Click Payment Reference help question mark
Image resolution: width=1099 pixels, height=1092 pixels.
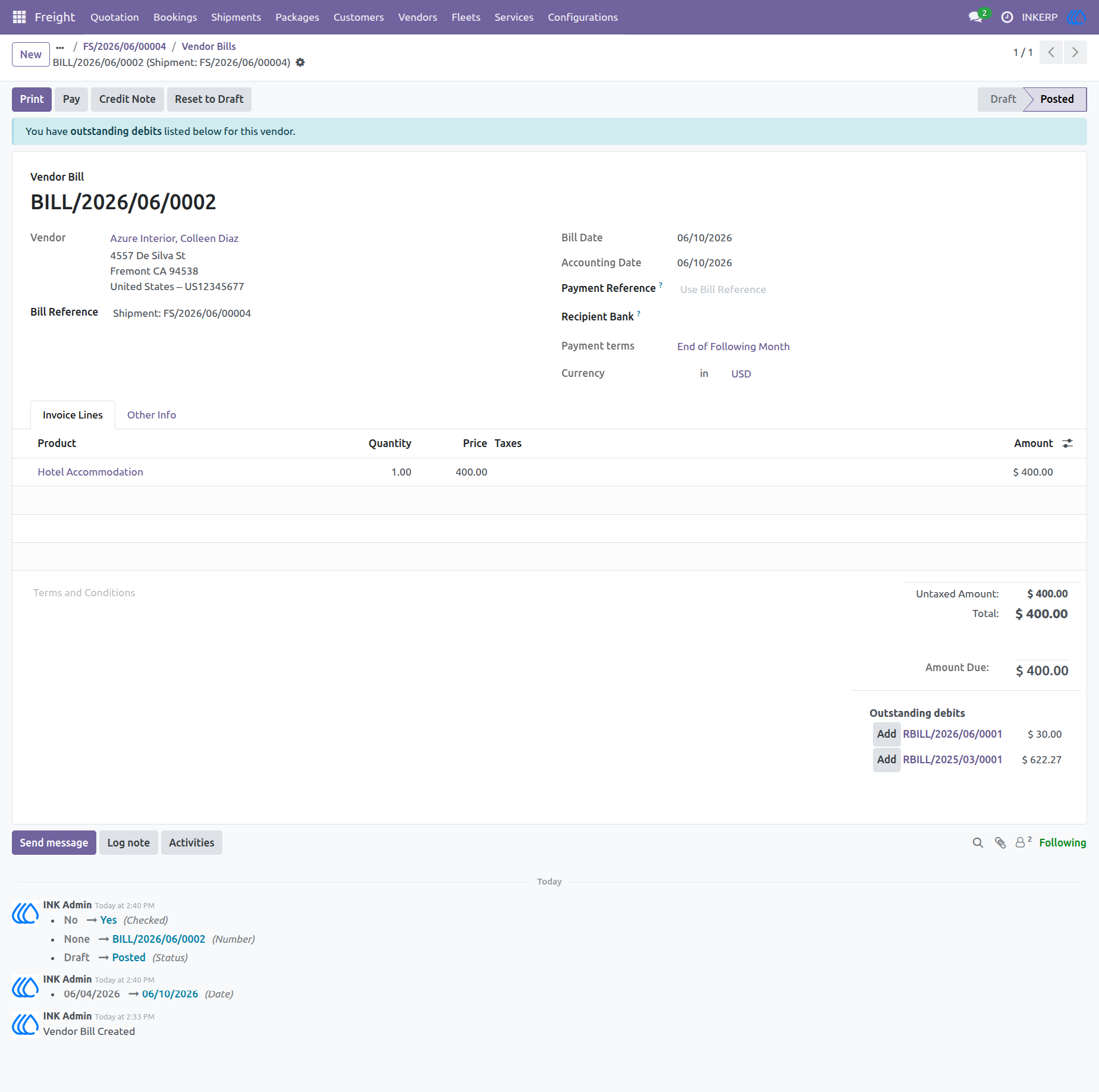[x=661, y=285]
